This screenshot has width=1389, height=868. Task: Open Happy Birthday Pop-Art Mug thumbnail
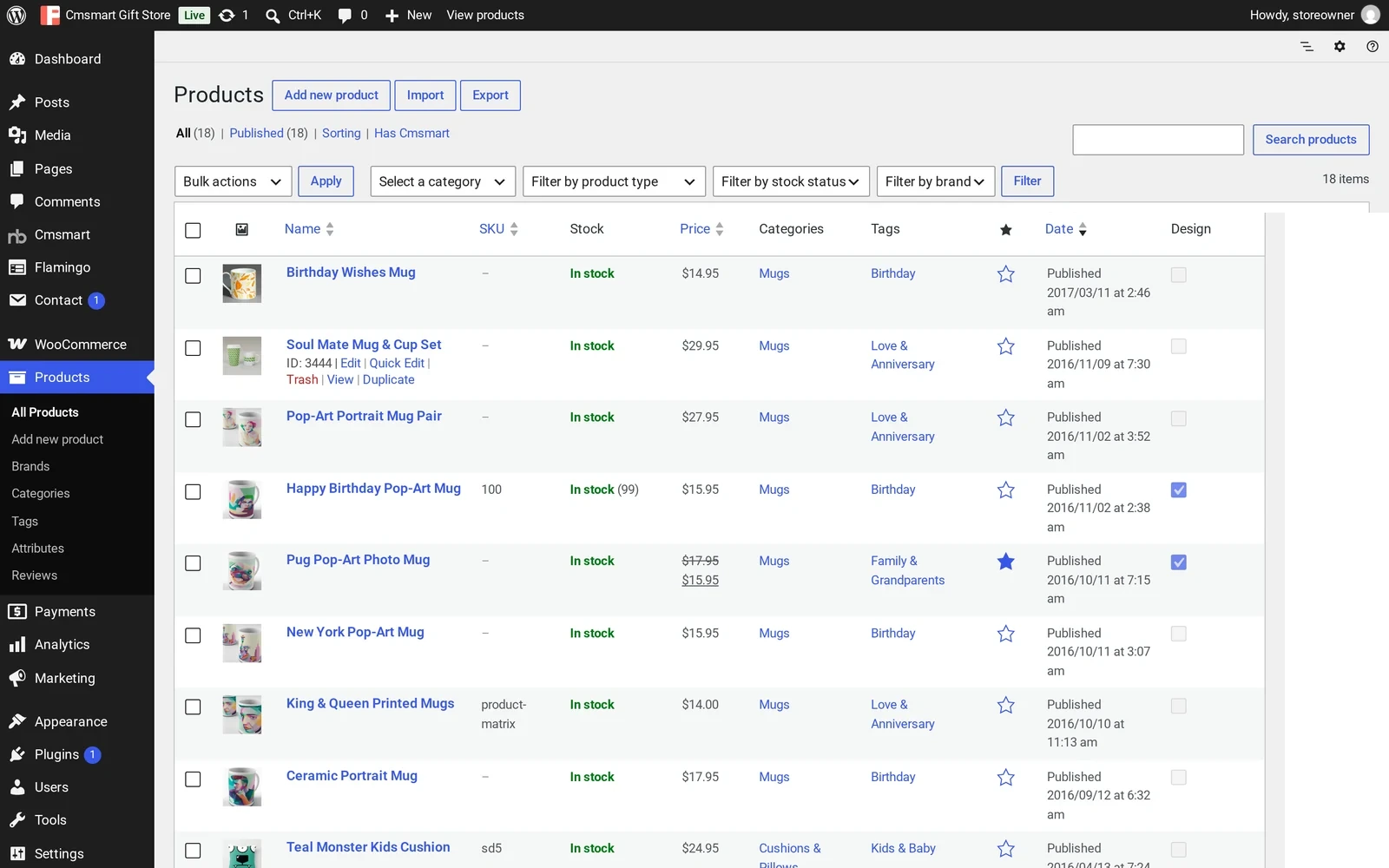[242, 499]
